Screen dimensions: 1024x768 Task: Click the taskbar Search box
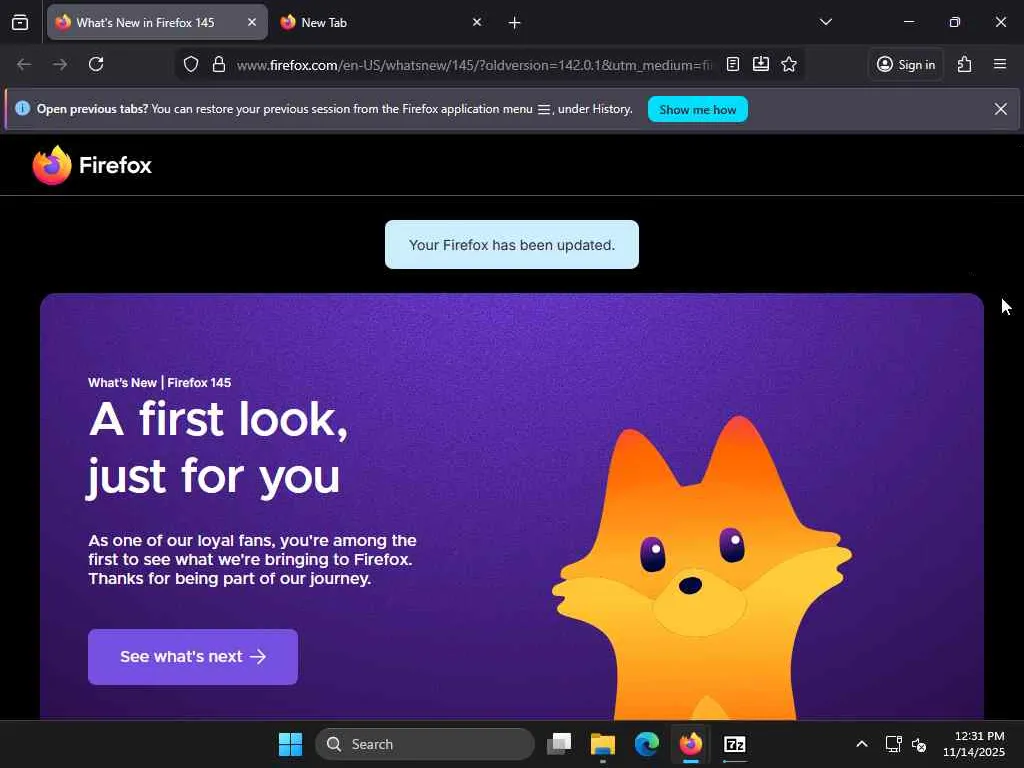point(425,744)
